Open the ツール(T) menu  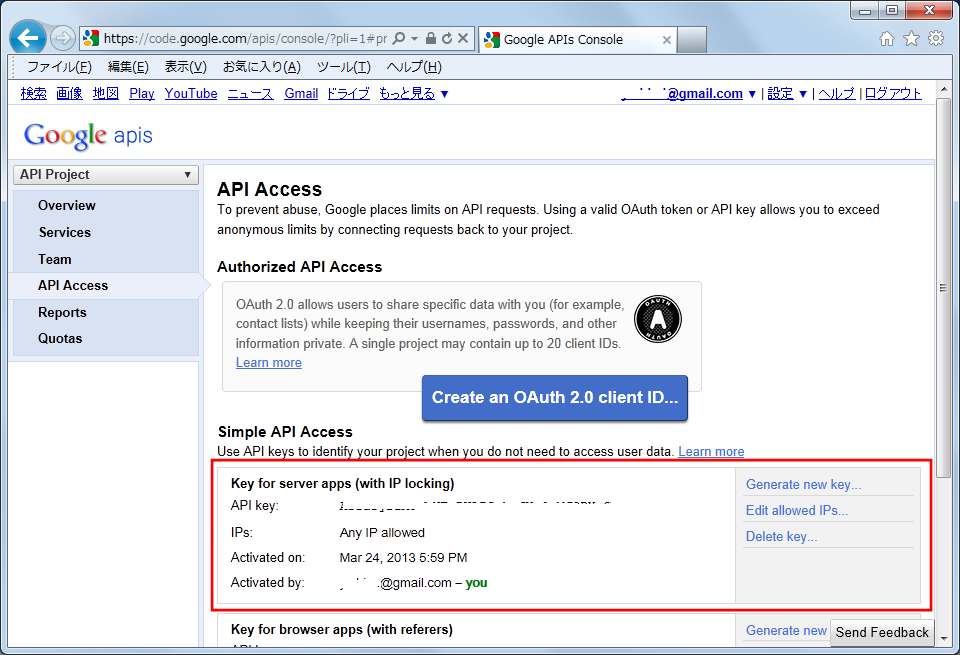point(343,67)
